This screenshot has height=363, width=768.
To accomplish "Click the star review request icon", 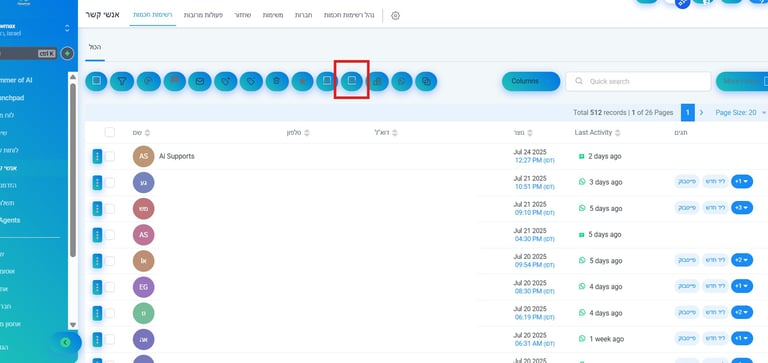I will pyautogui.click(x=302, y=81).
